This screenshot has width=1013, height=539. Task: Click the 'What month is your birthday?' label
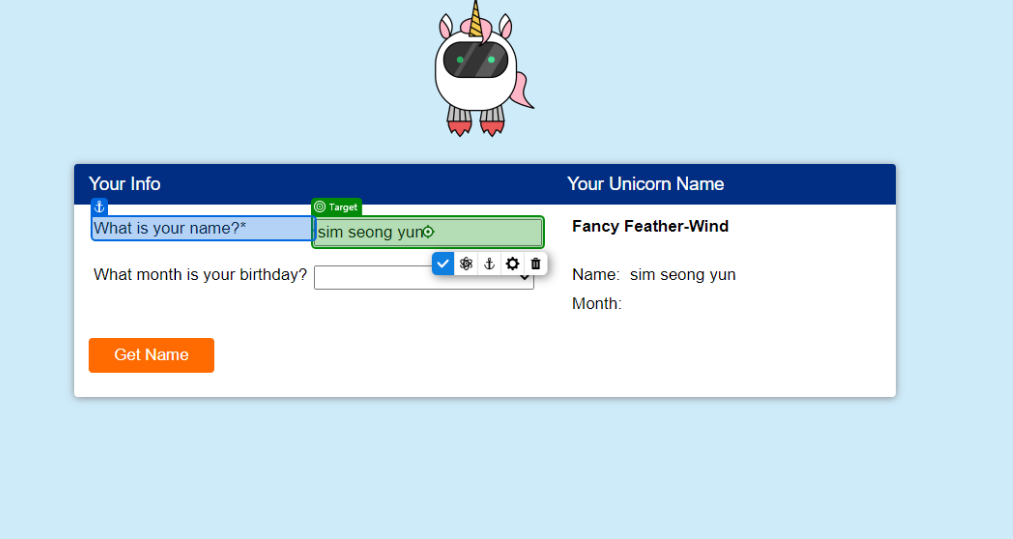pyautogui.click(x=200, y=275)
